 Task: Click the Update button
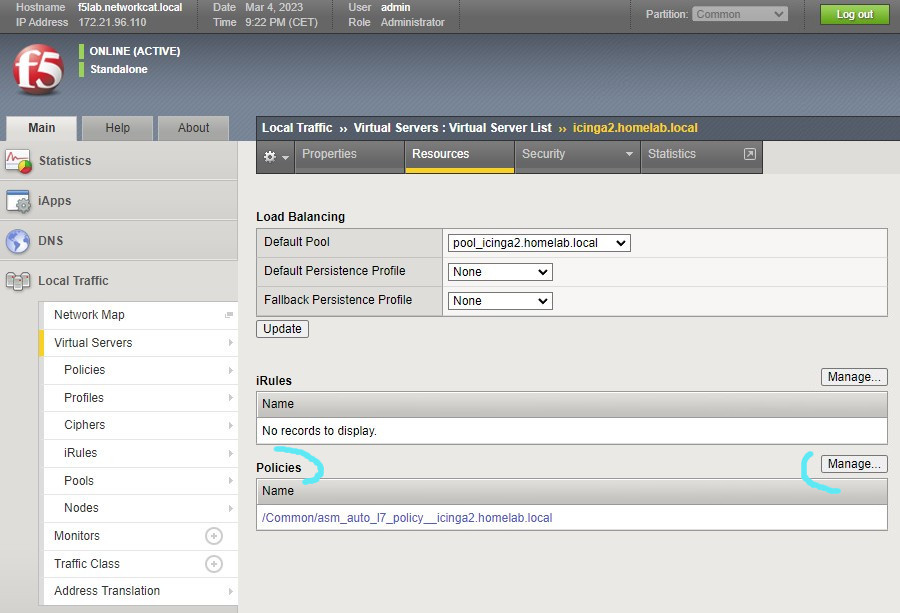(x=282, y=329)
